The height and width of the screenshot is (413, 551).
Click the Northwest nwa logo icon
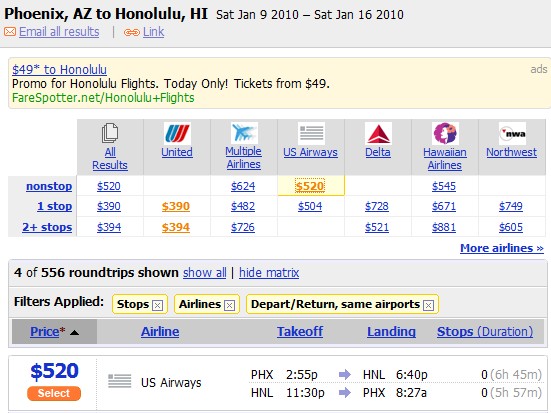(512, 133)
